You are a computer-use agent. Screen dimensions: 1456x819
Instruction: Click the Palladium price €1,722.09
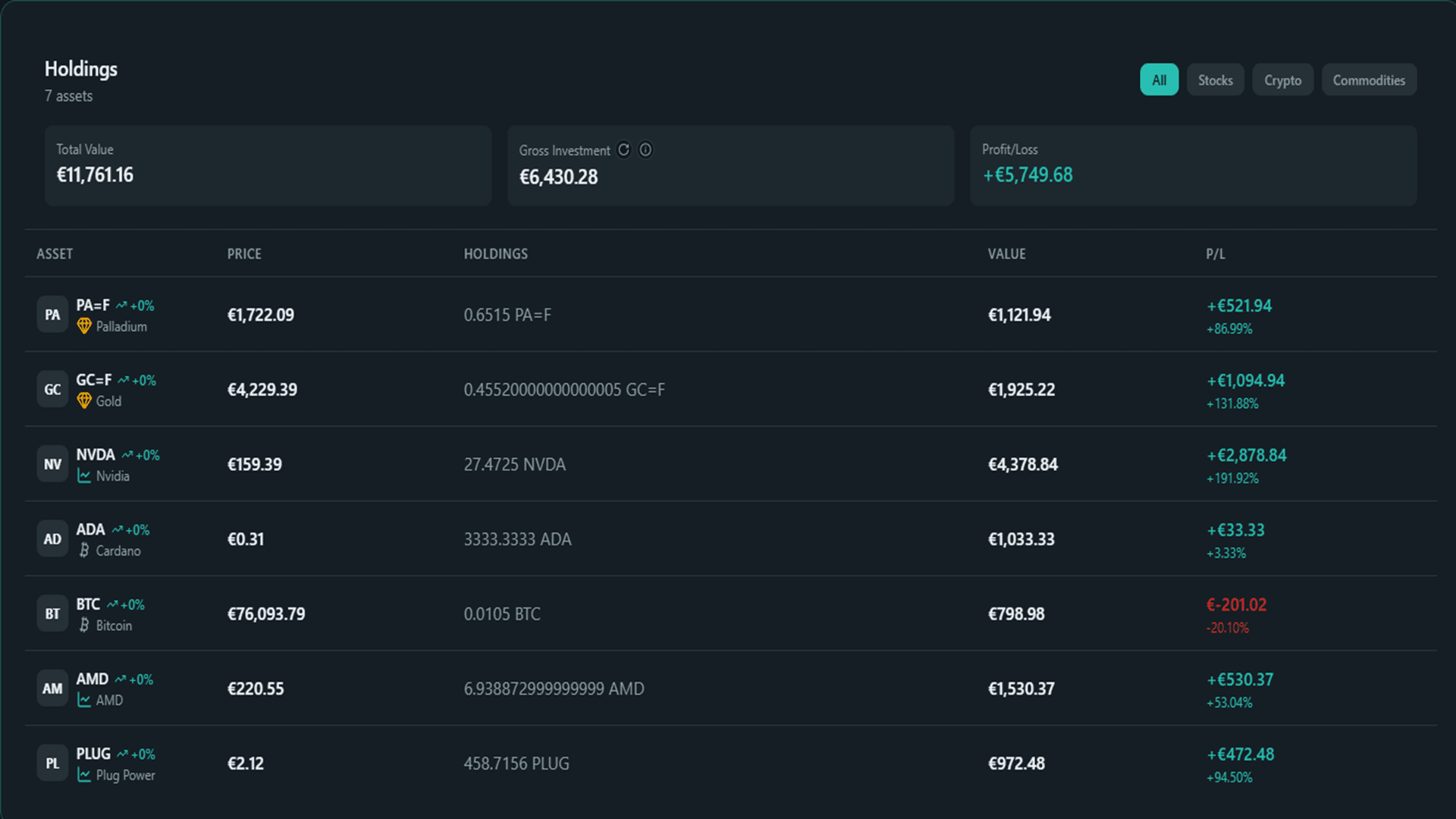[x=261, y=315]
